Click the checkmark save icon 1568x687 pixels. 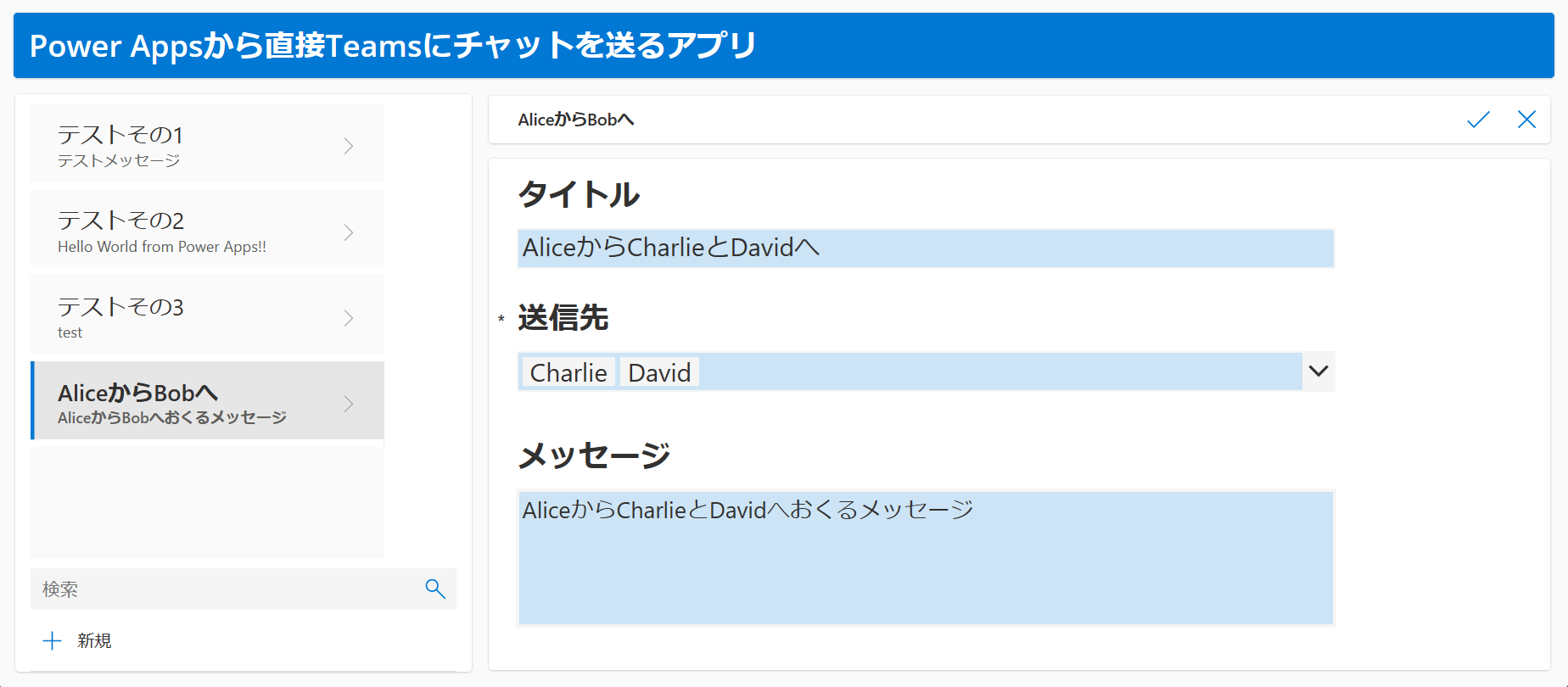(x=1478, y=120)
